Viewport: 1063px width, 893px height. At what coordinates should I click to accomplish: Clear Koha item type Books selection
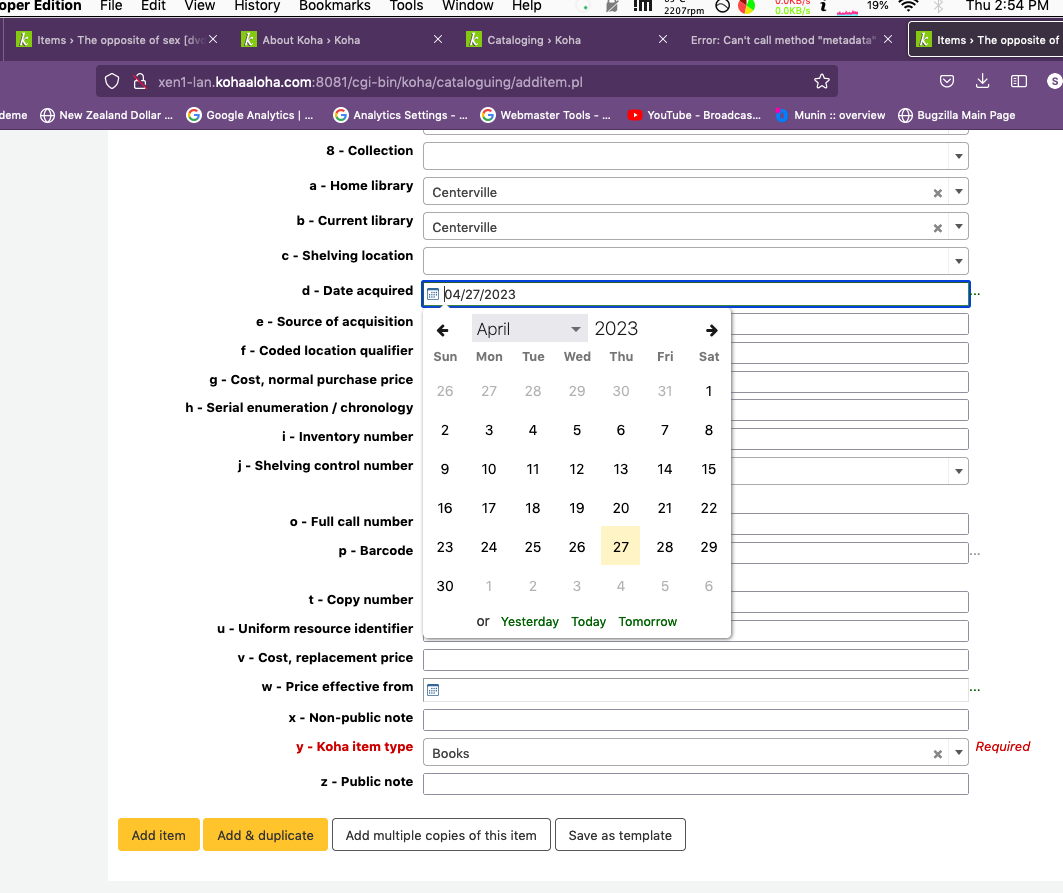coord(937,754)
